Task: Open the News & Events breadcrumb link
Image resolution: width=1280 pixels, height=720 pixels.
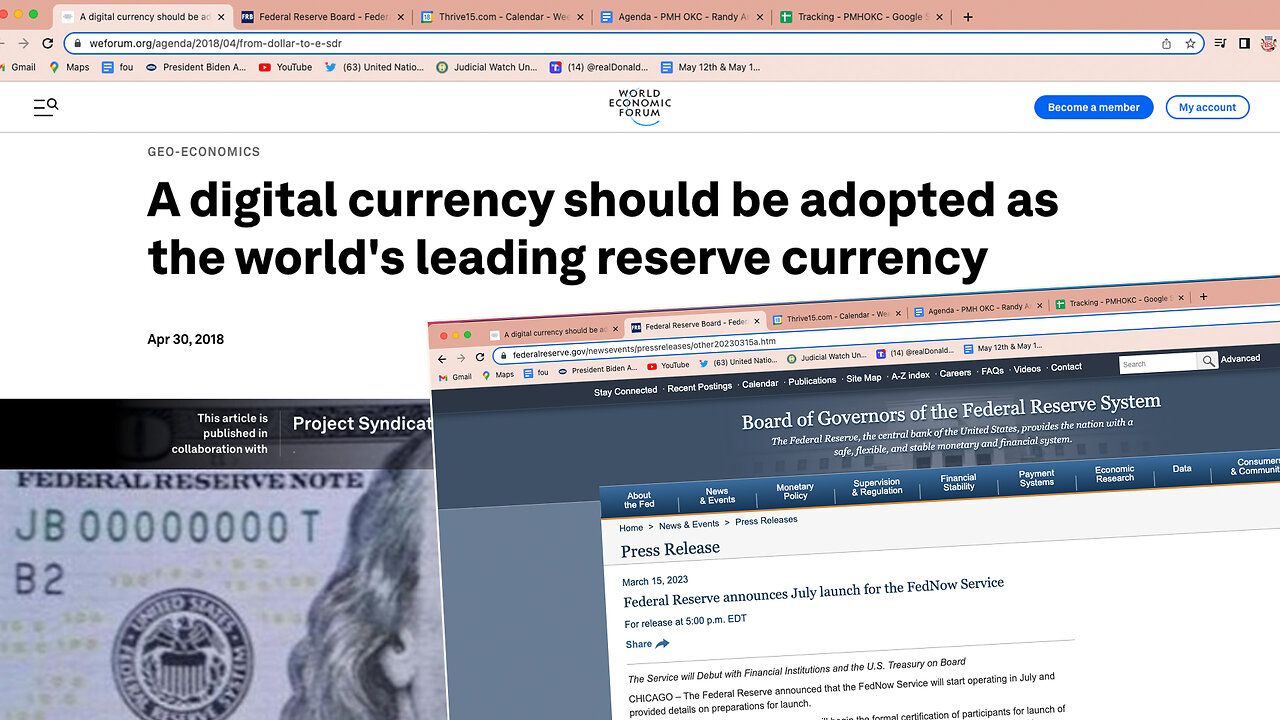Action: click(688, 524)
